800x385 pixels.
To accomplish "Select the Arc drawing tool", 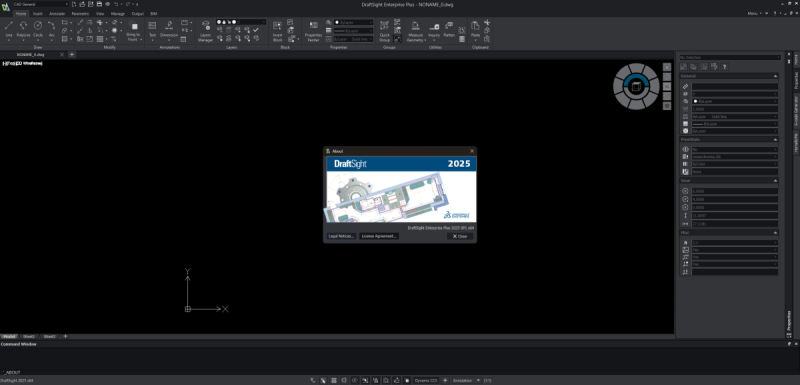I will click(52, 29).
